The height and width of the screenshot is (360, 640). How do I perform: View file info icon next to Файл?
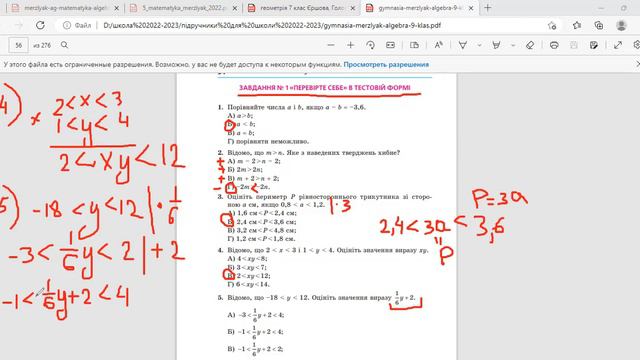(67, 25)
